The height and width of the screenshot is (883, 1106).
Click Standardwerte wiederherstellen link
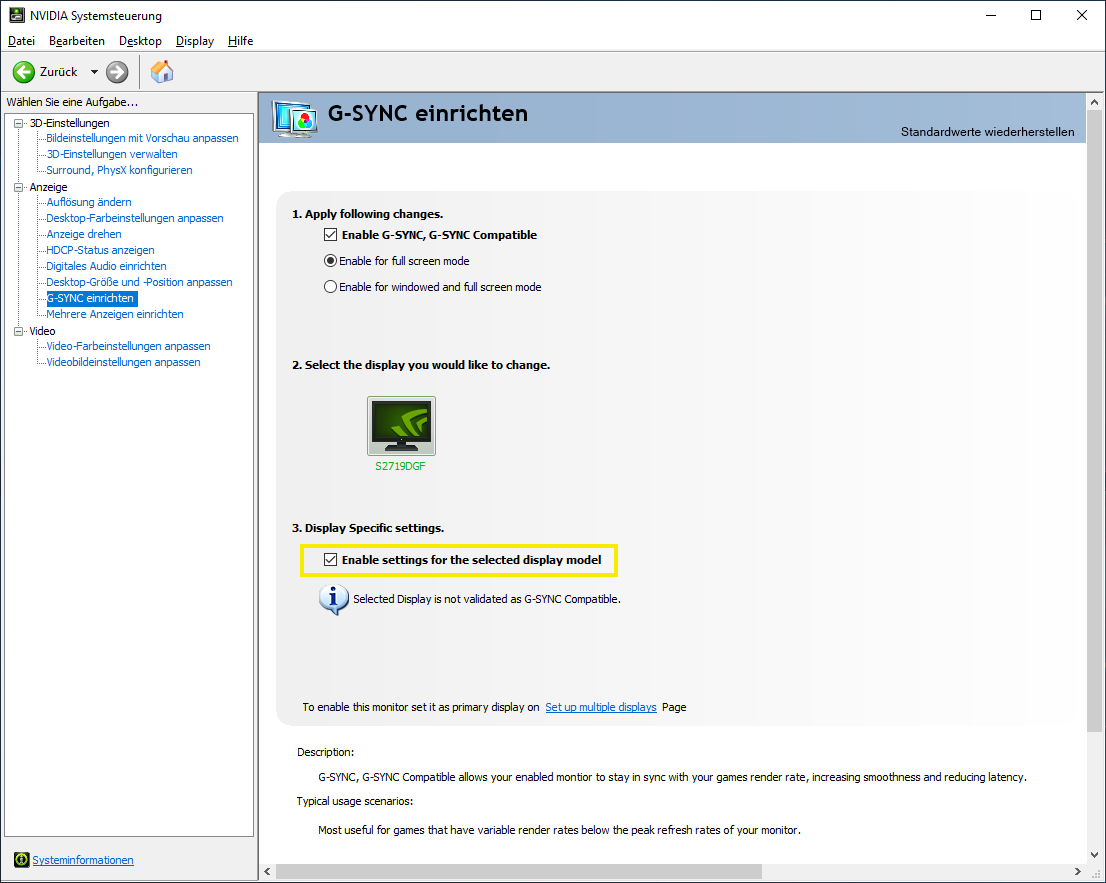(988, 132)
